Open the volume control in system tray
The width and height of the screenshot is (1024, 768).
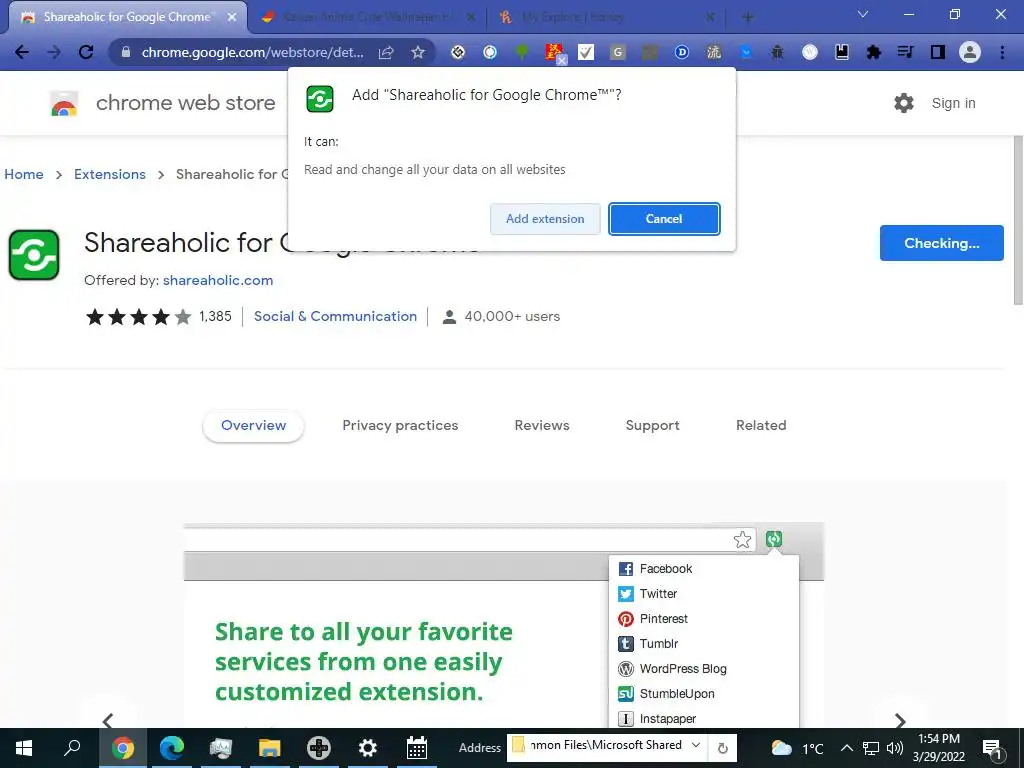[895, 748]
